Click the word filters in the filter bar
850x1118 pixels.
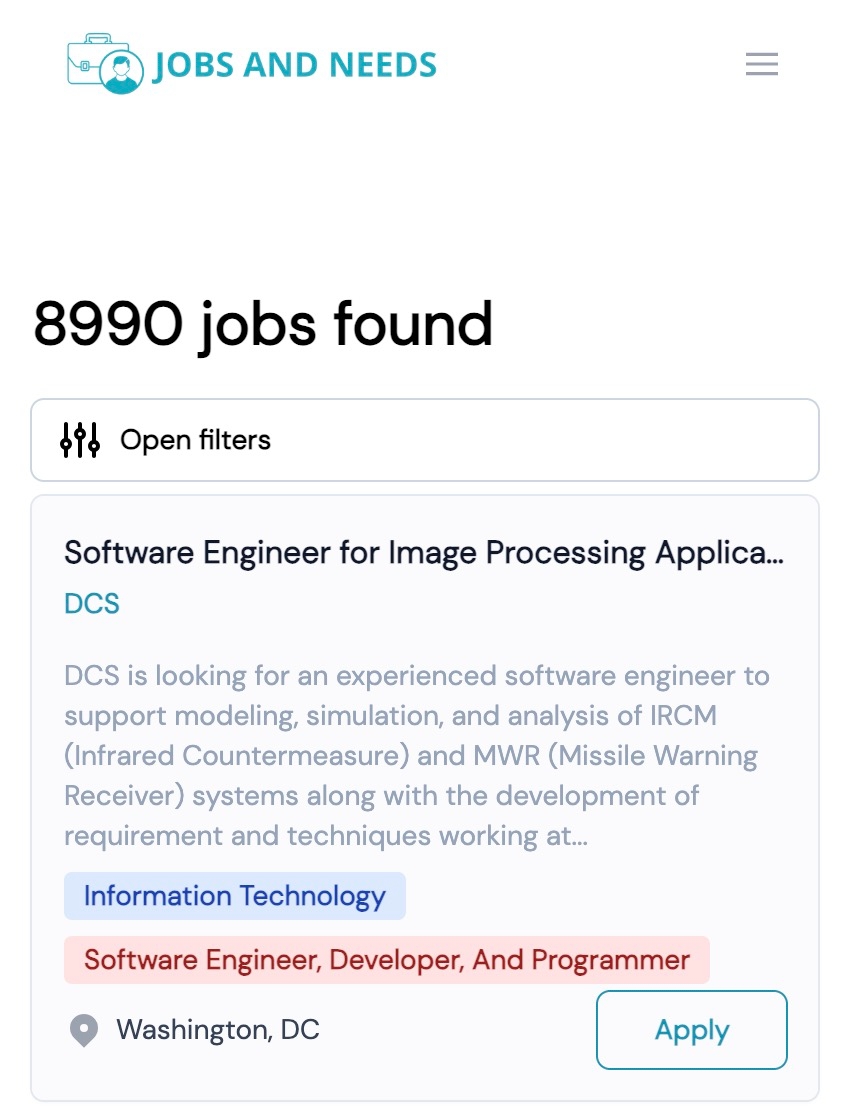(235, 440)
